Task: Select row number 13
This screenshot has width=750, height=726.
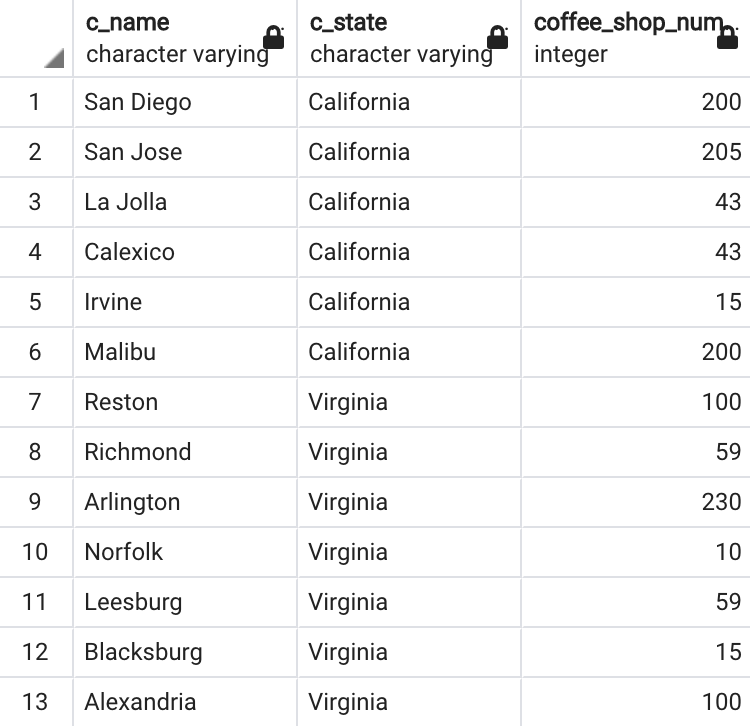Action: 35,702
